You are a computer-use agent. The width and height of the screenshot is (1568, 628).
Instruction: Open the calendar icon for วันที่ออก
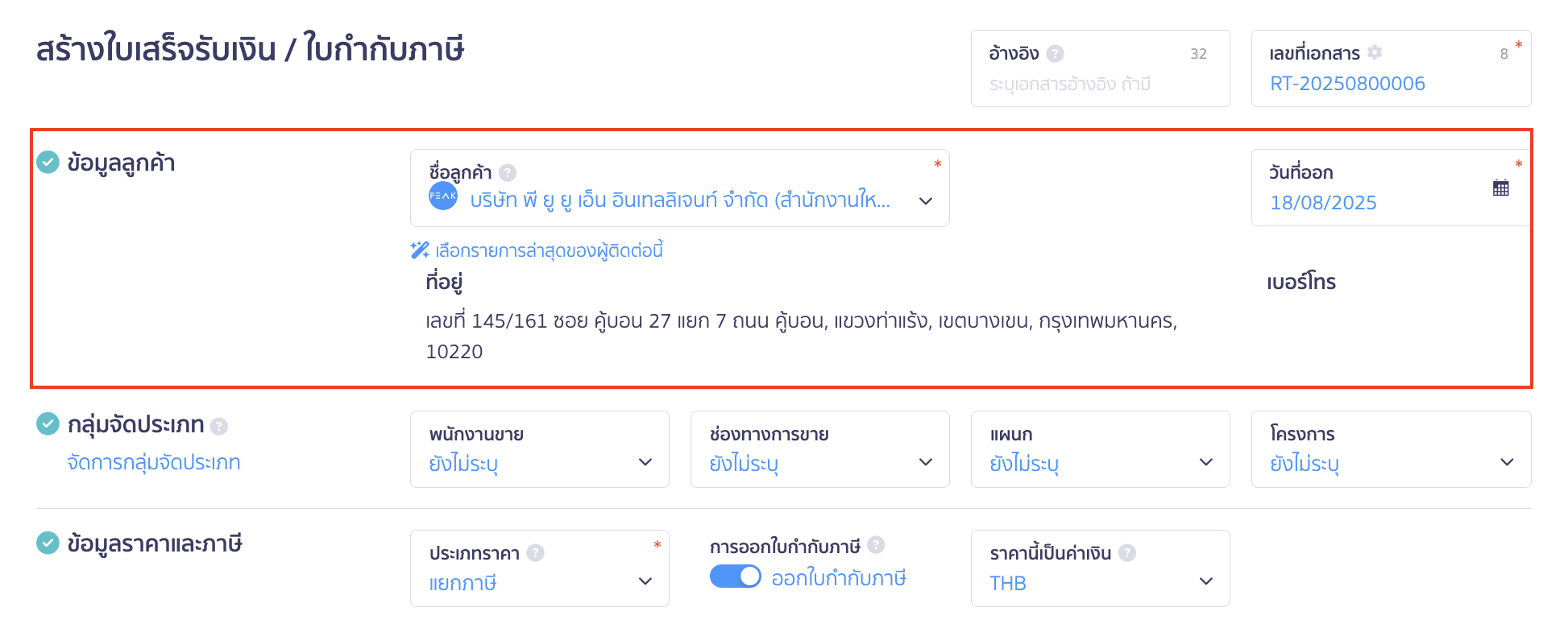click(1501, 188)
